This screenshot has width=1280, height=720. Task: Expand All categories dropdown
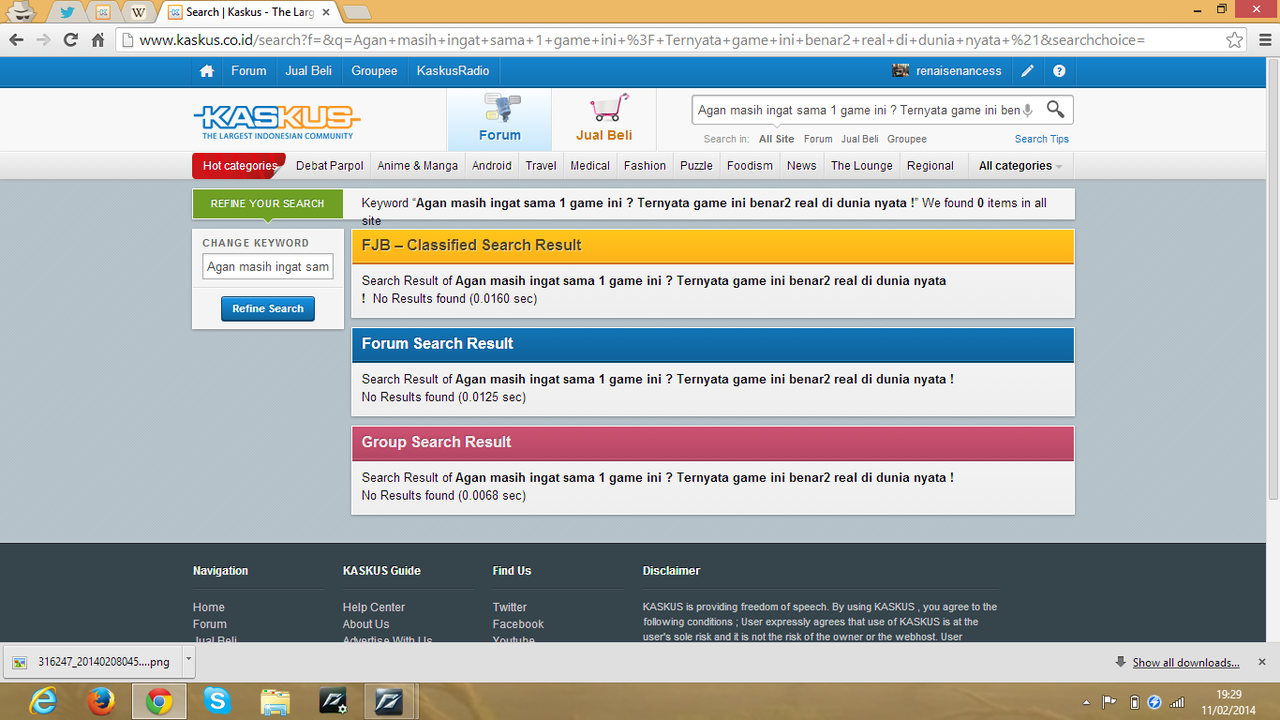pyautogui.click(x=1019, y=166)
